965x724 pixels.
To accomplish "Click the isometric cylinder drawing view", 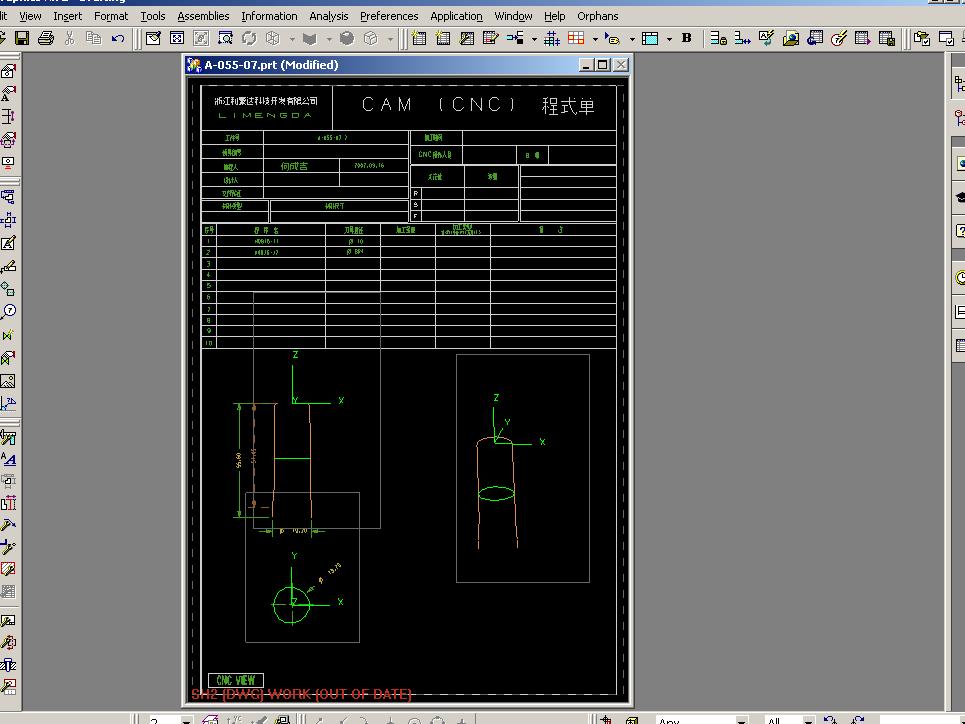I will (523, 468).
